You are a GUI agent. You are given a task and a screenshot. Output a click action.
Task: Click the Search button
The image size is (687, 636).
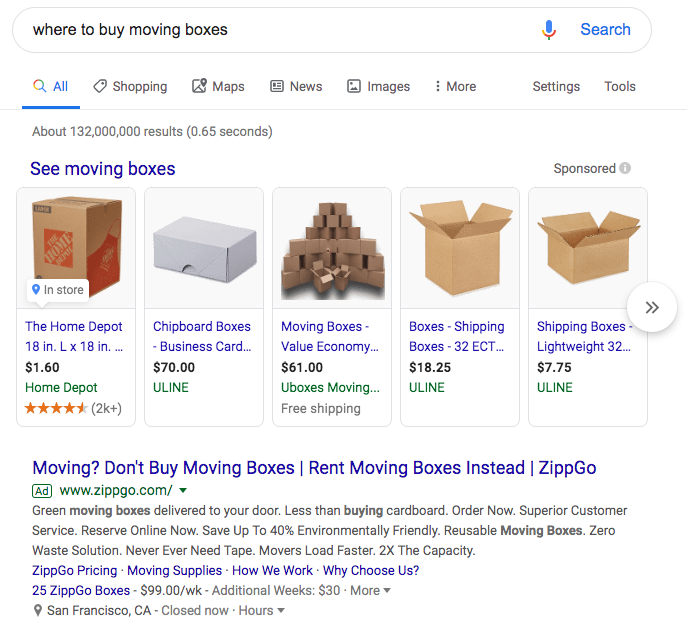605,30
